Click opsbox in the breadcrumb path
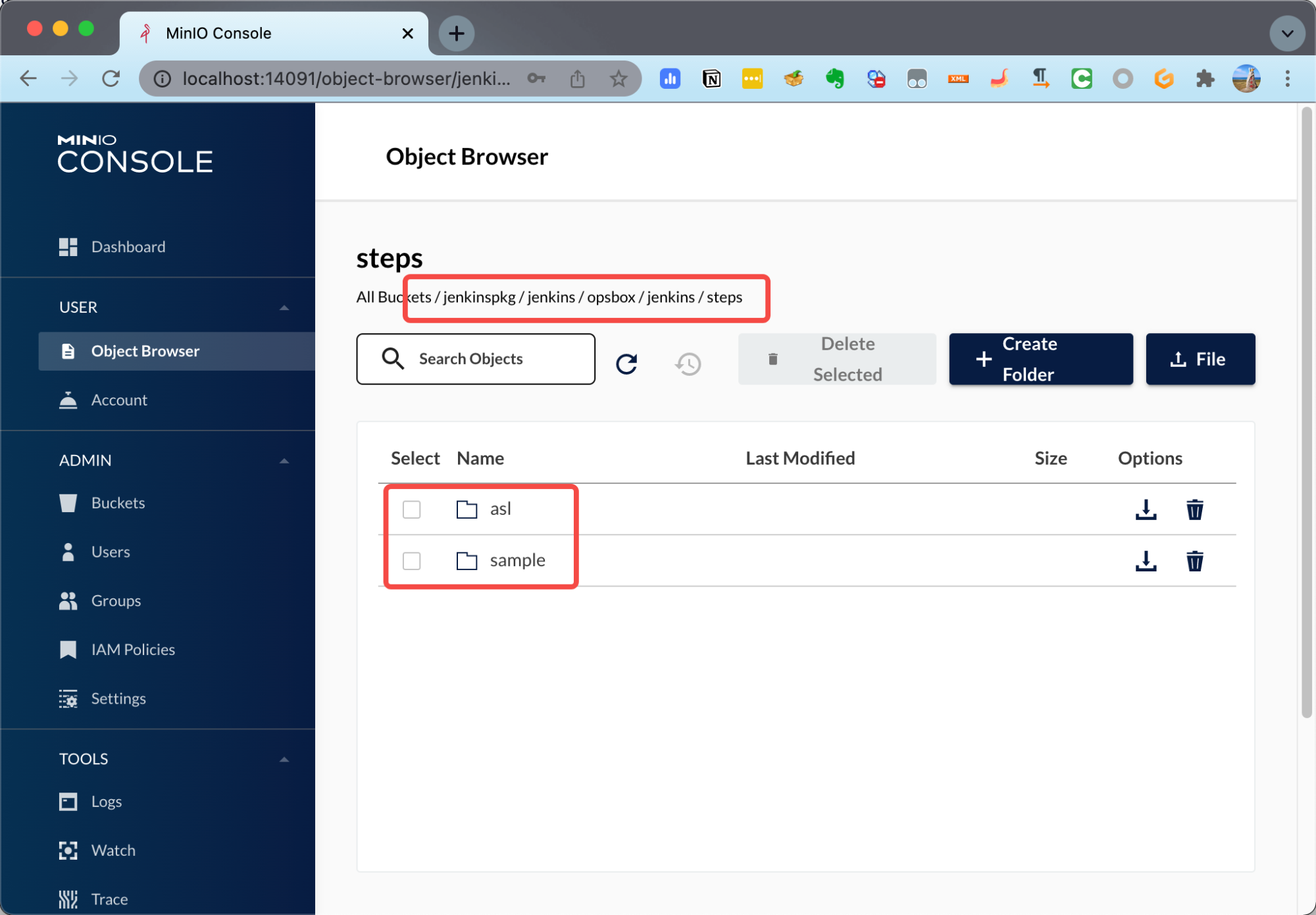The width and height of the screenshot is (1316, 915). (611, 298)
